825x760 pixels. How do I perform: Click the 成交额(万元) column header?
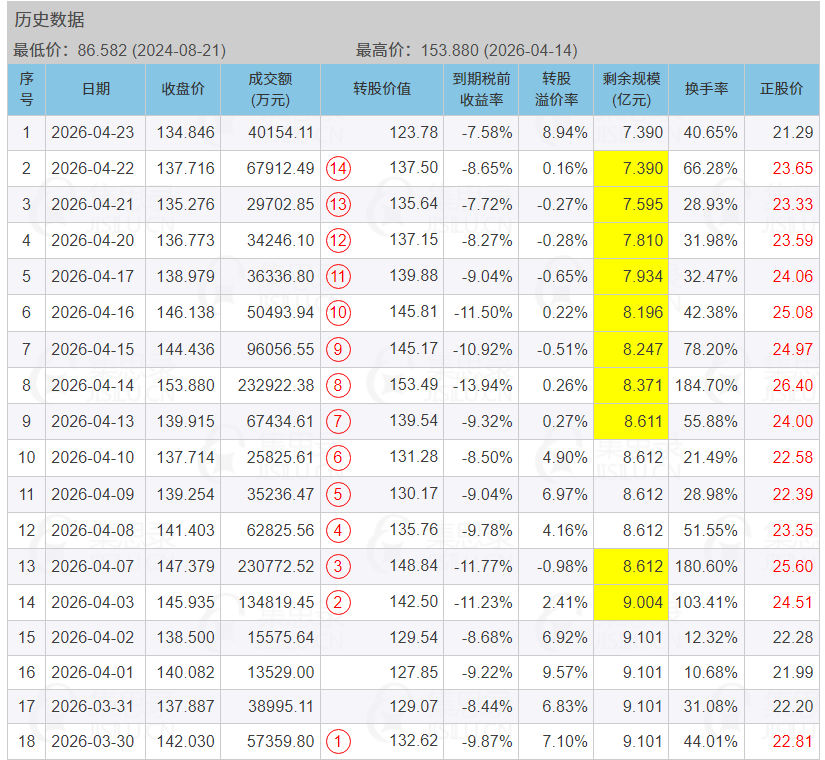tap(270, 89)
